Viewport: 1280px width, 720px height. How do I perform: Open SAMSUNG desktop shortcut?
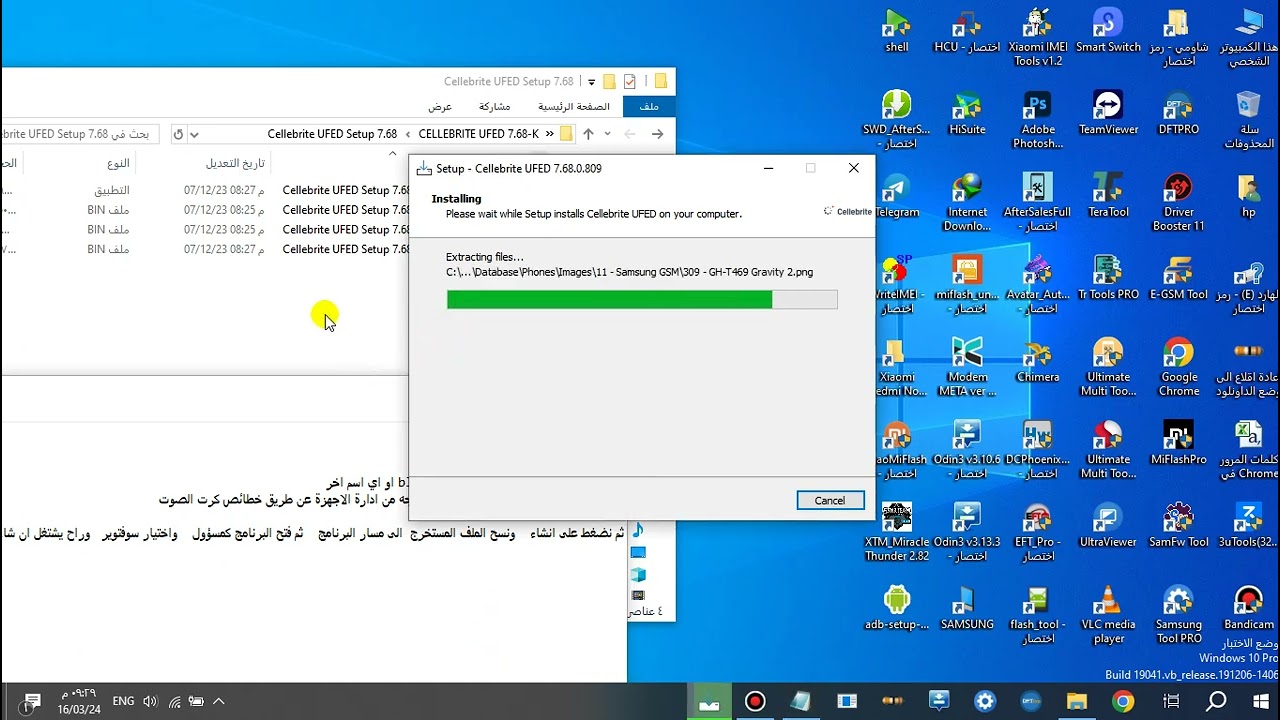click(967, 609)
